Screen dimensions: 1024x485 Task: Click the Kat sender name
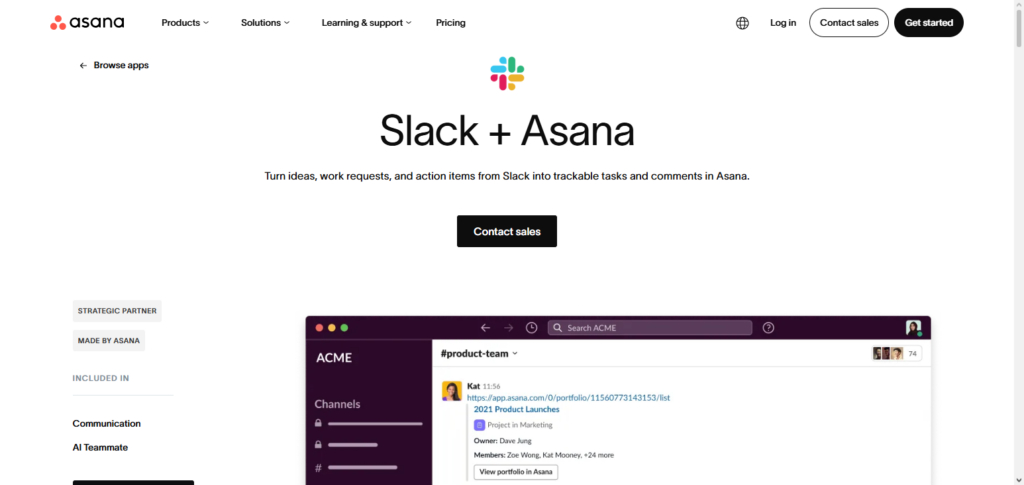pyautogui.click(x=473, y=386)
